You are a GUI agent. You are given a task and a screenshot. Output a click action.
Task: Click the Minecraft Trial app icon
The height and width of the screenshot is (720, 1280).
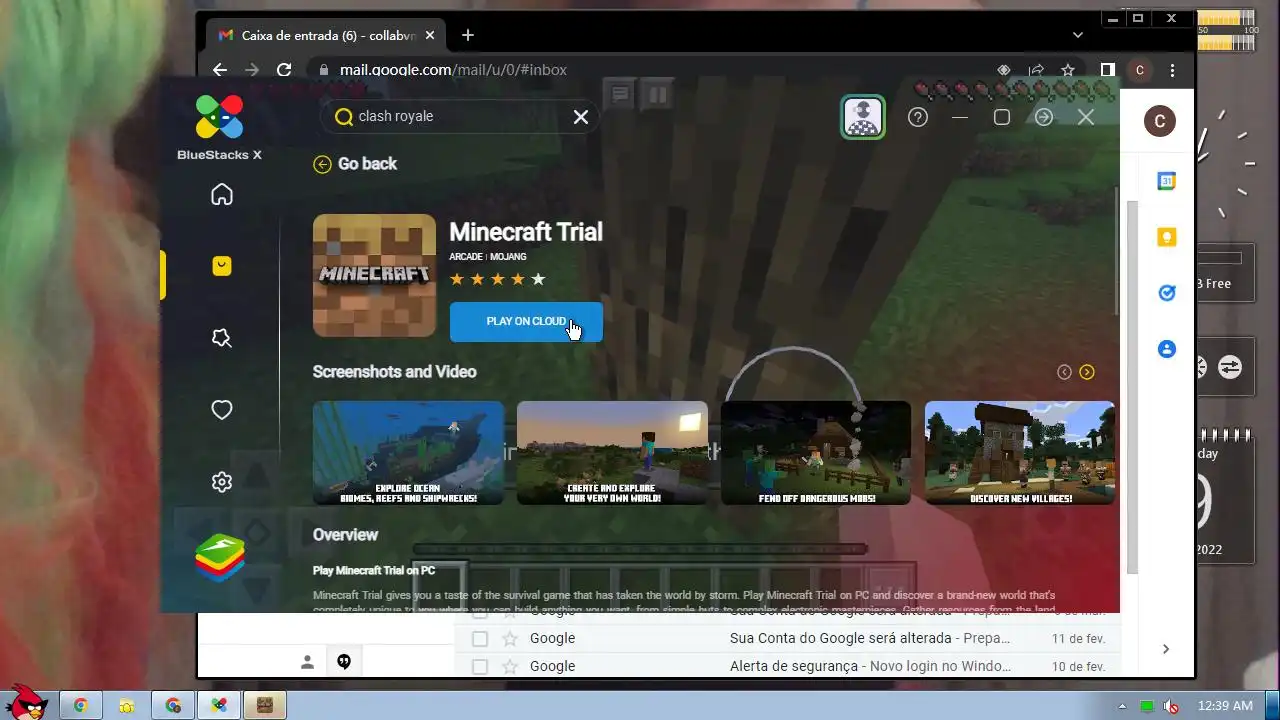pos(374,275)
